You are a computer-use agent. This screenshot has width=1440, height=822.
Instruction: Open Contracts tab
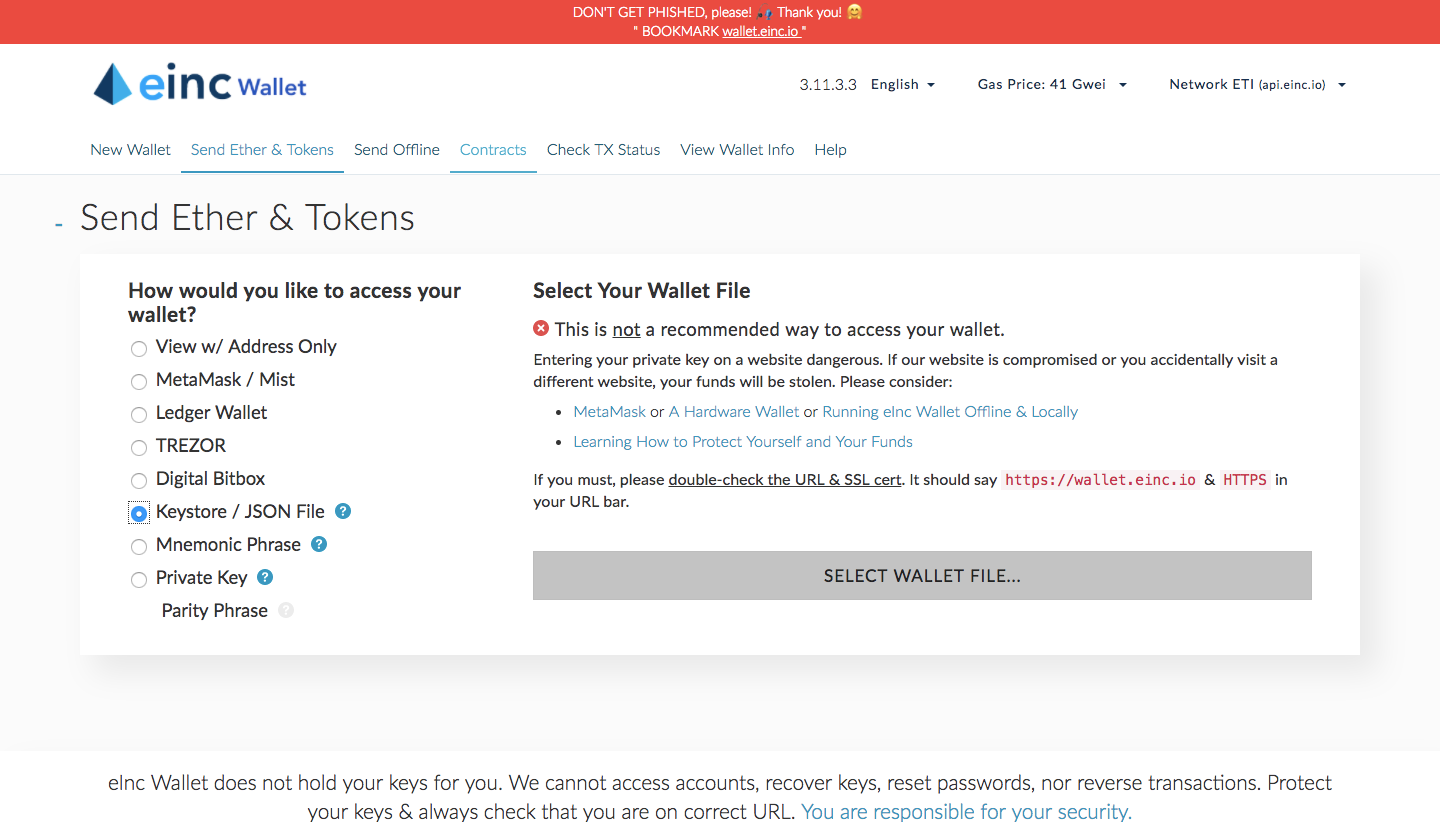pos(493,150)
